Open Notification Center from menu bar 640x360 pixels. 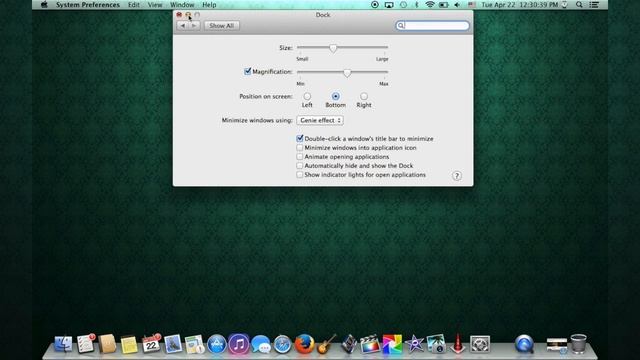click(x=594, y=5)
